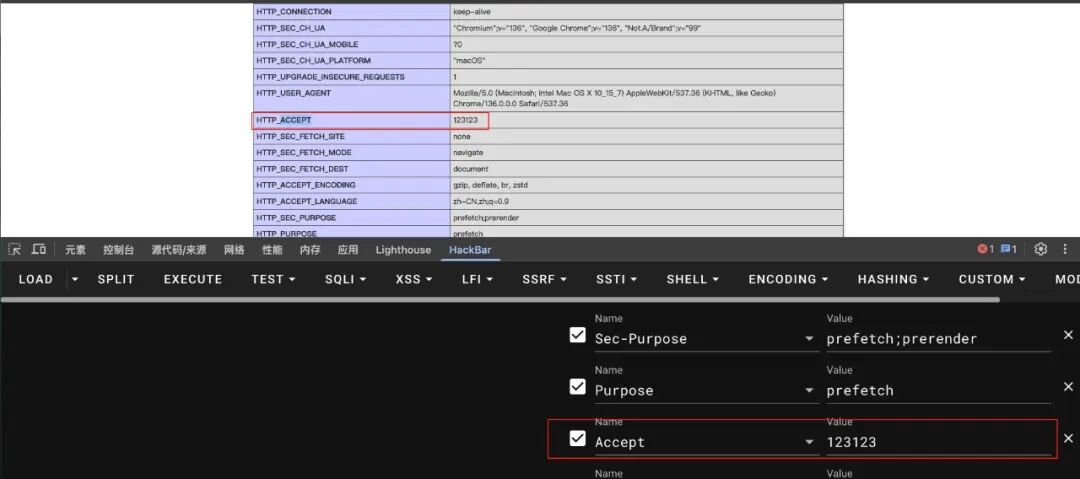Click the navigate value cell

pos(647,152)
